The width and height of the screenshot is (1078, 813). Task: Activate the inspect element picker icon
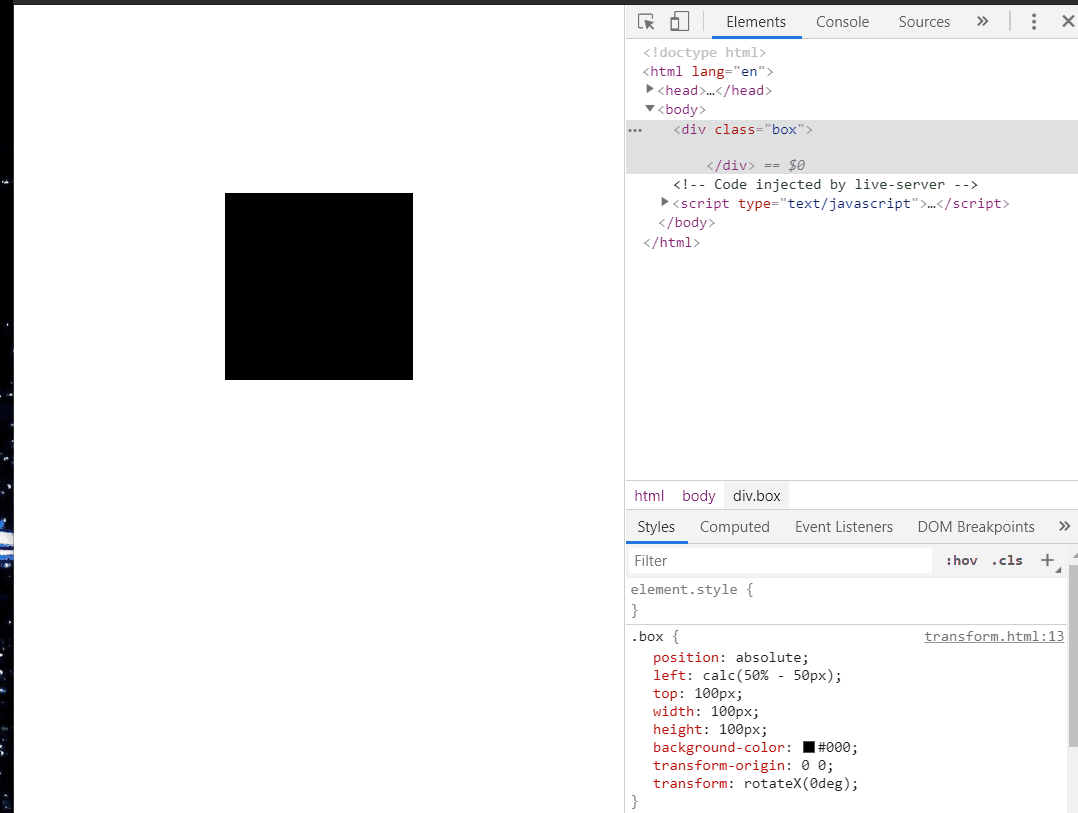[646, 22]
